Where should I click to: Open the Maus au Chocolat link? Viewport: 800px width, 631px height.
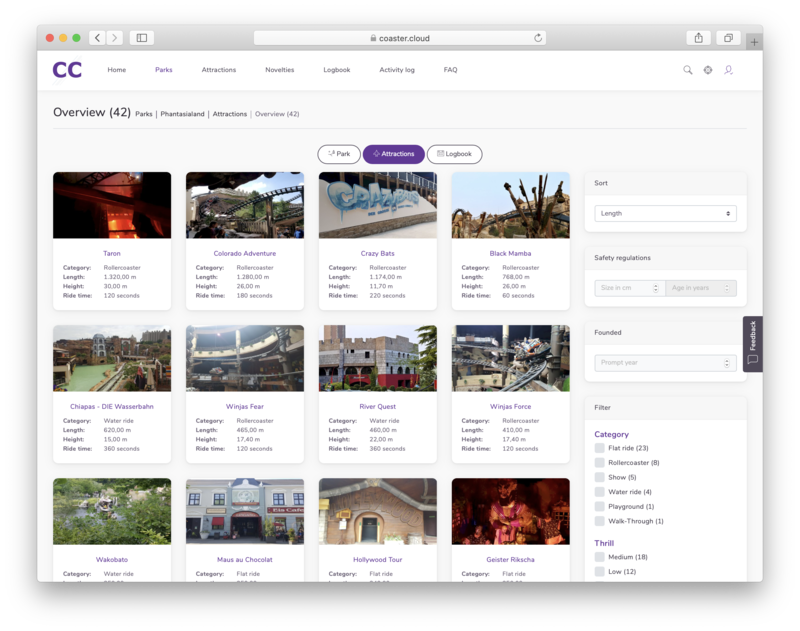[x=245, y=560]
